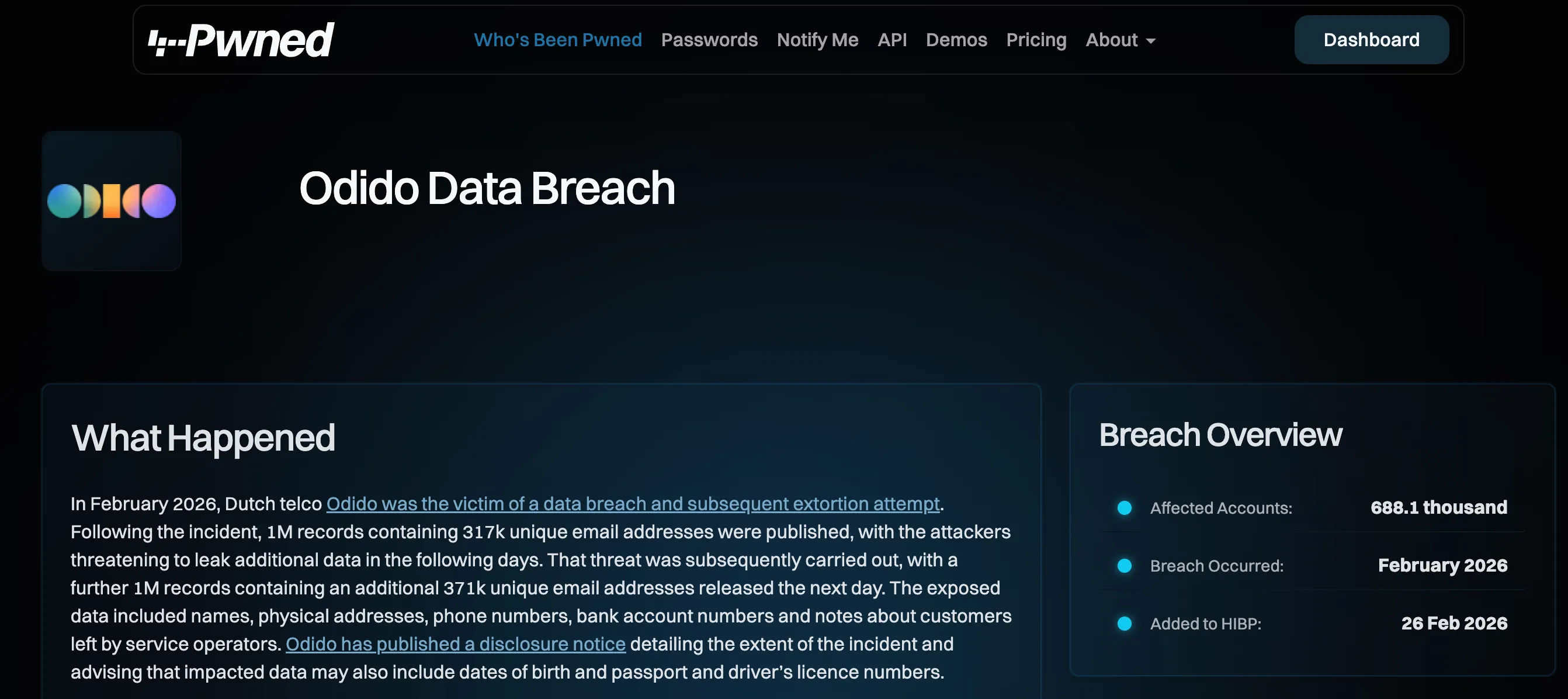Open the Odido data breach extortion link
Image resolution: width=1568 pixels, height=699 pixels.
coord(633,504)
